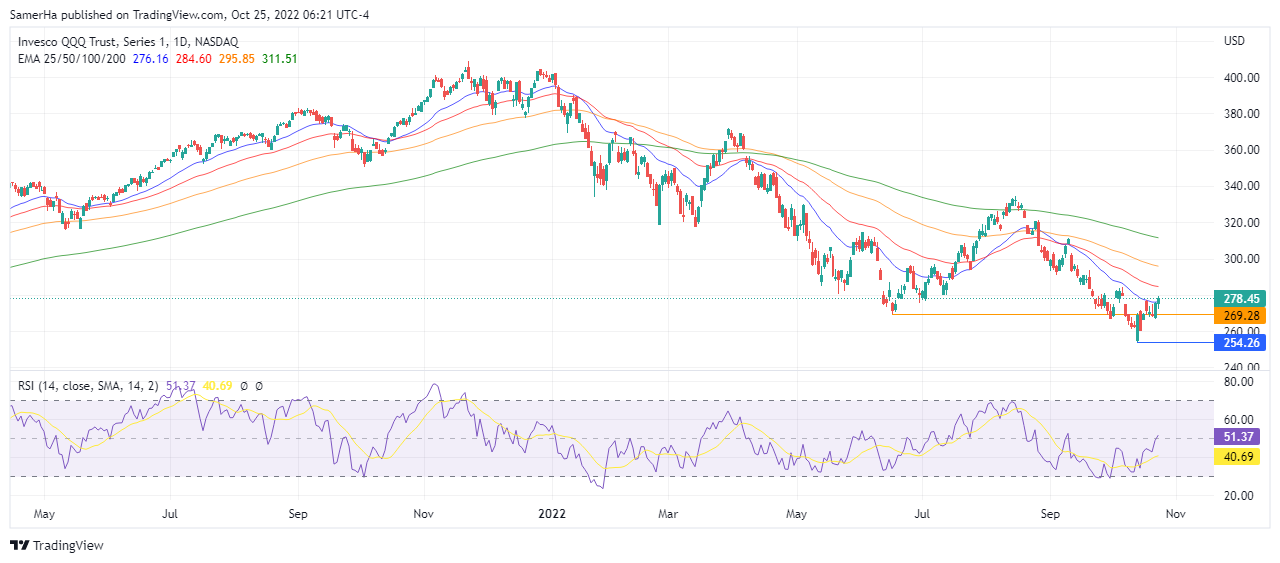This screenshot has height=563, width=1280.
Task: Click the 400.00 price axis label
Action: click(x=1241, y=78)
